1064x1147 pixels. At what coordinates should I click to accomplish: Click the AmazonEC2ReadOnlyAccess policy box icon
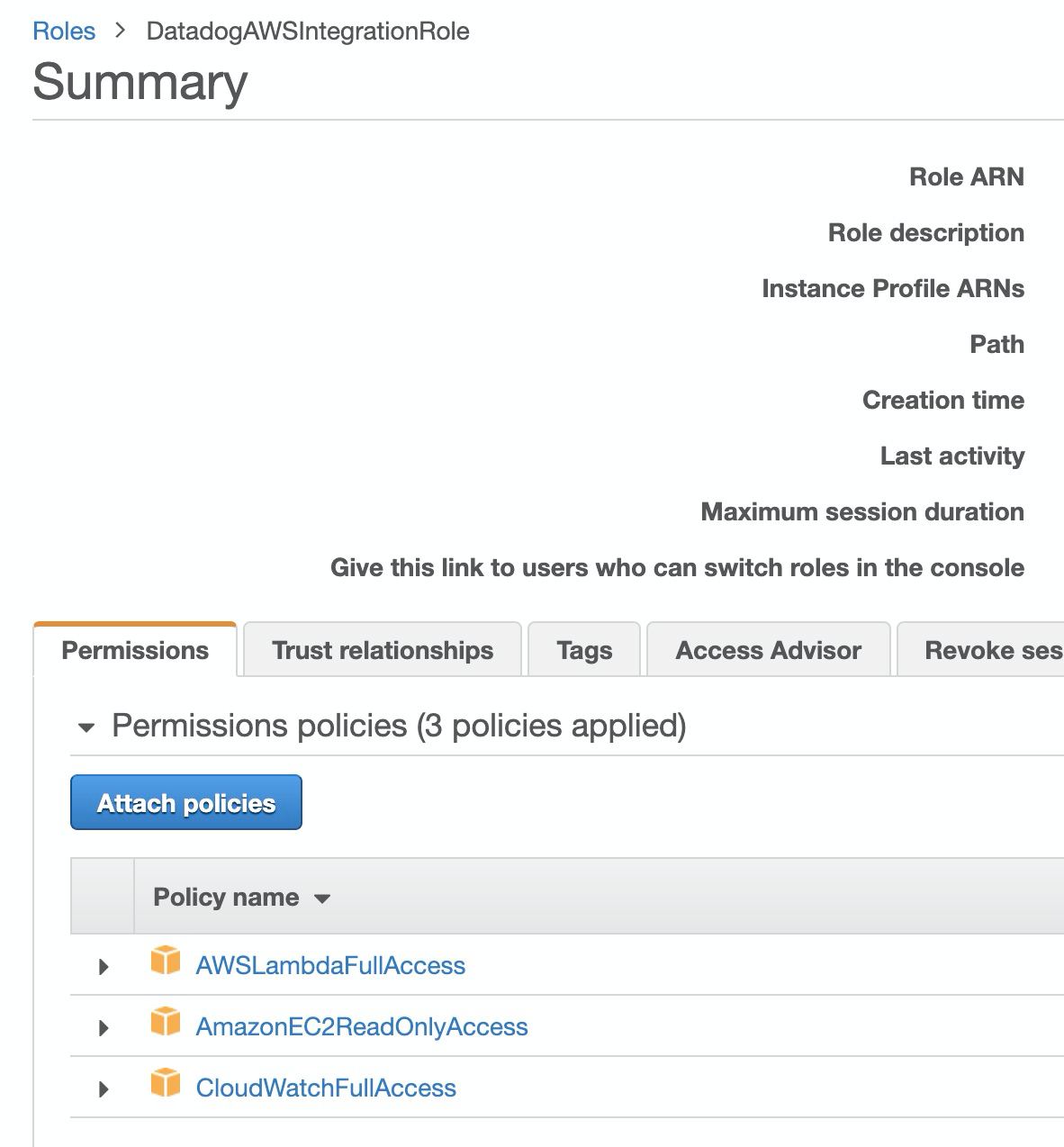[166, 1022]
